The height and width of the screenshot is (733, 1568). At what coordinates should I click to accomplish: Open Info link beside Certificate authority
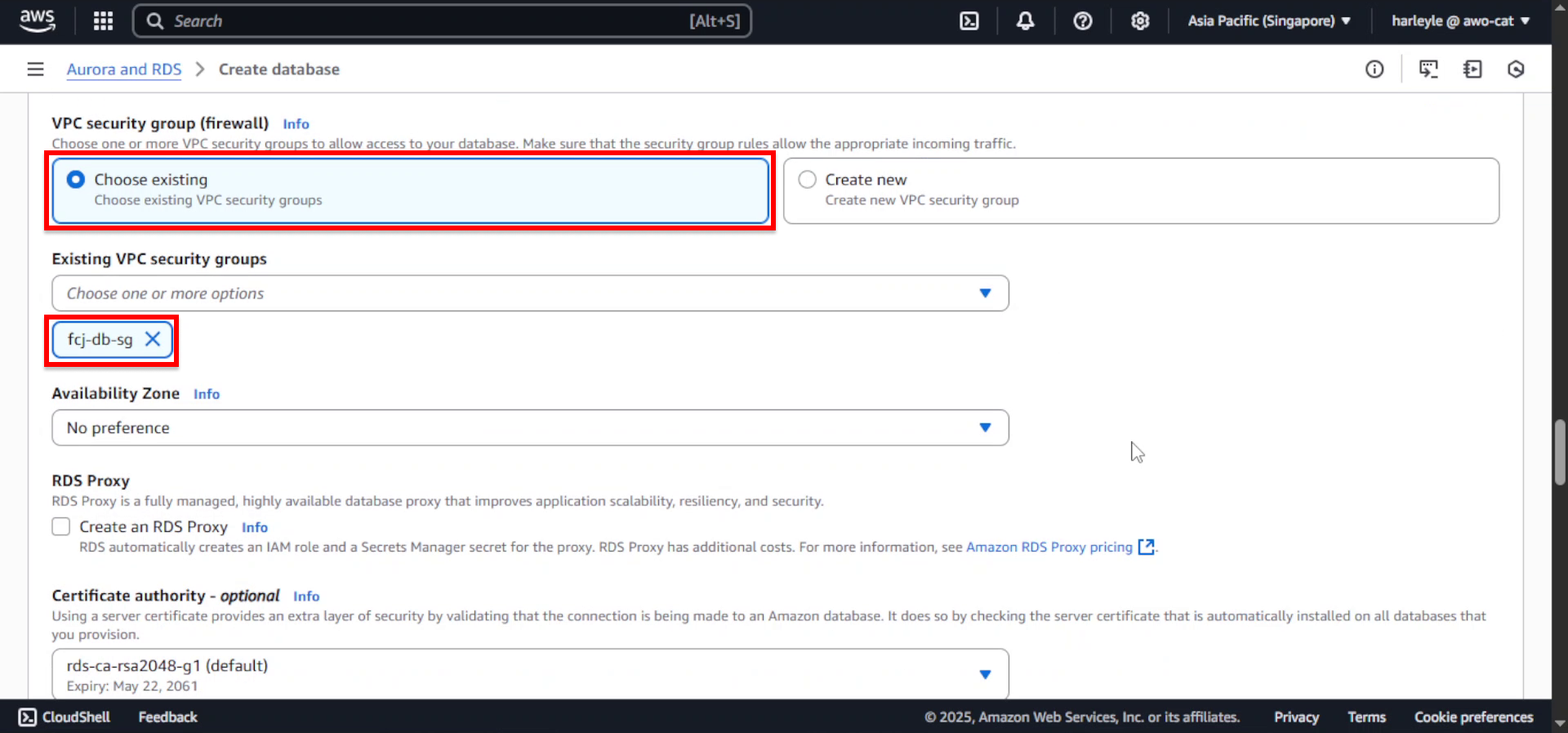click(x=306, y=597)
